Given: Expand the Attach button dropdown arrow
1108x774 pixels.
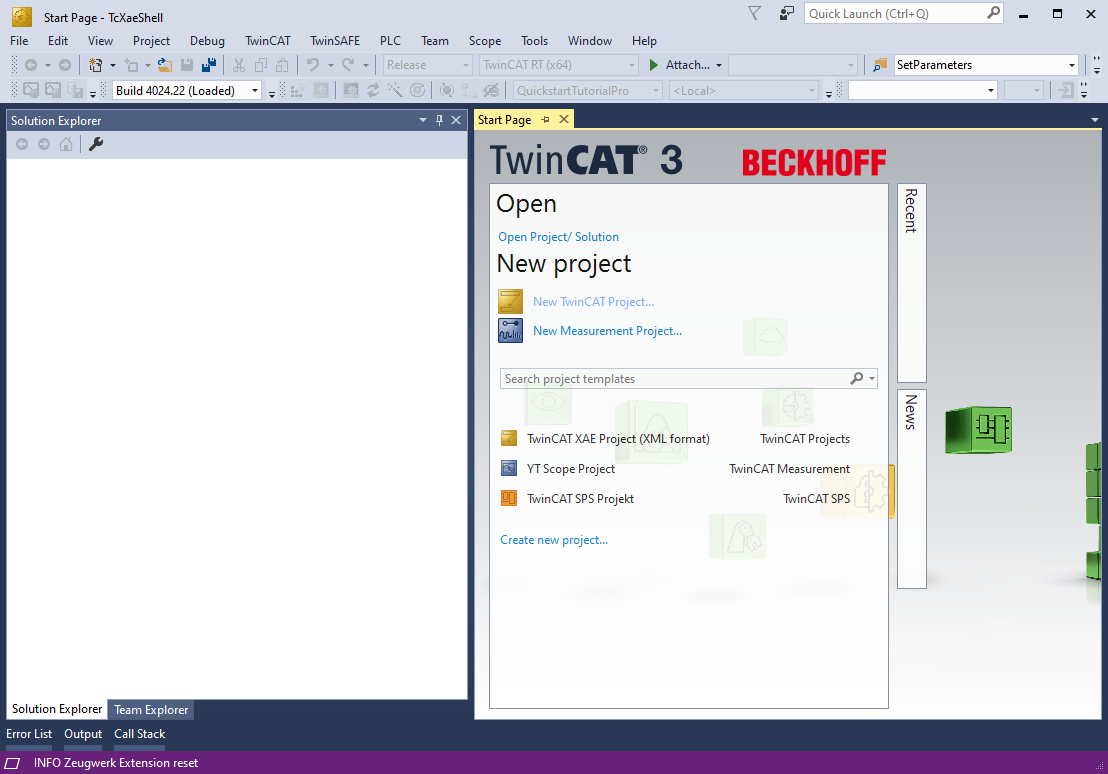Looking at the screenshot, I should pyautogui.click(x=719, y=65).
